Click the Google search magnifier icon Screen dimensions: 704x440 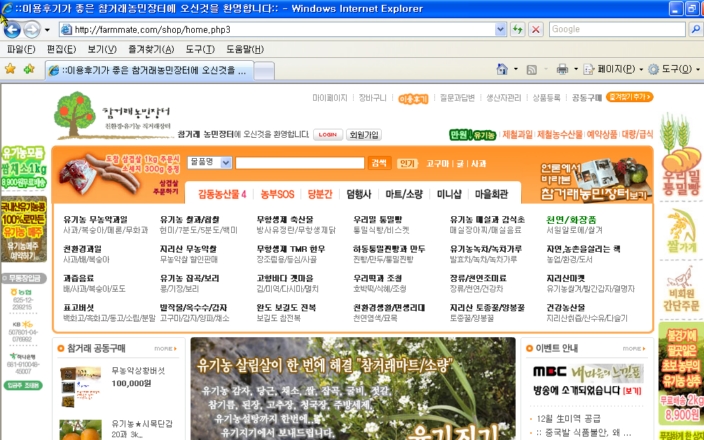(x=696, y=29)
